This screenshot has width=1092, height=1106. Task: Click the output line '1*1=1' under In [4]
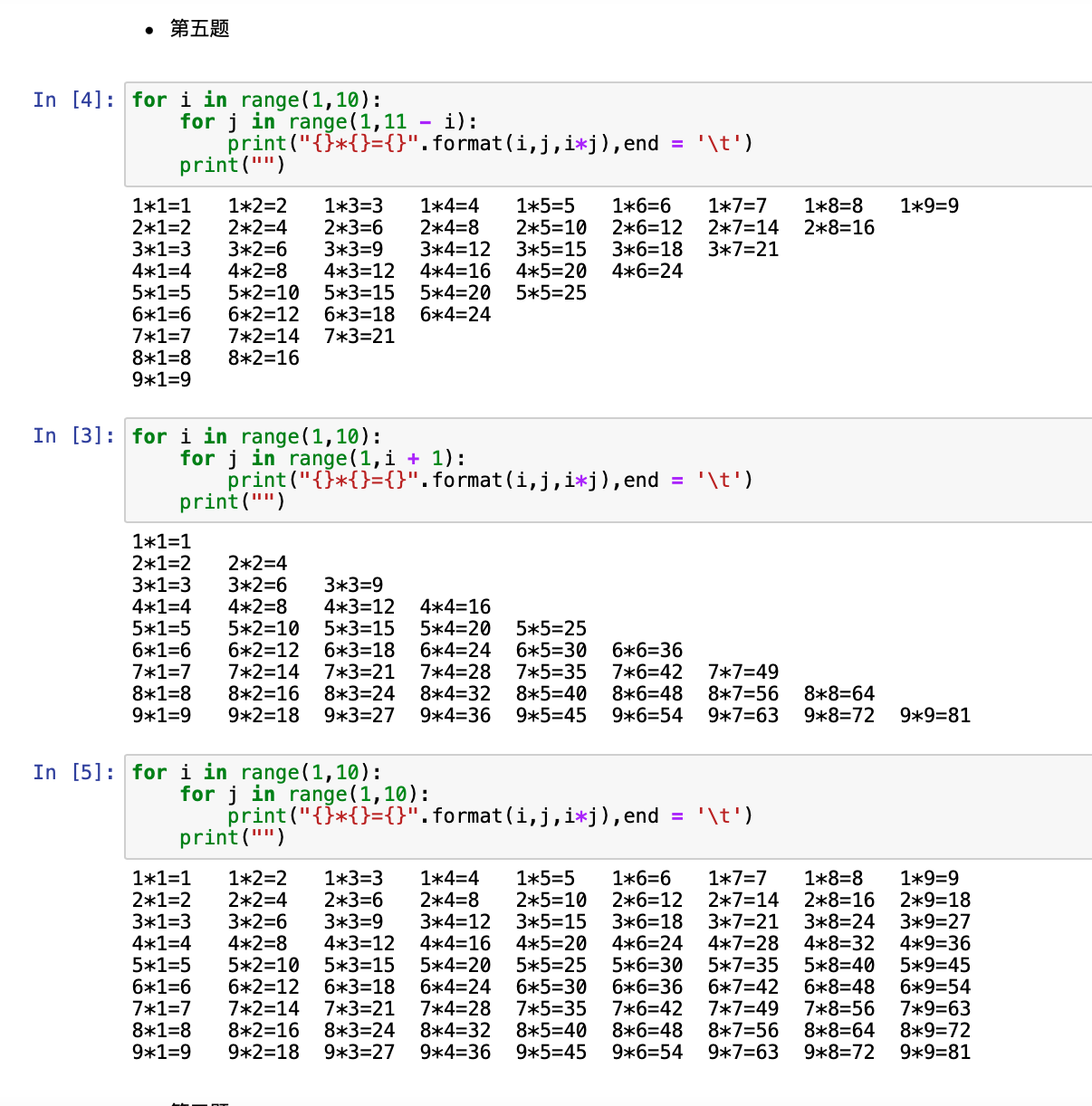(160, 205)
